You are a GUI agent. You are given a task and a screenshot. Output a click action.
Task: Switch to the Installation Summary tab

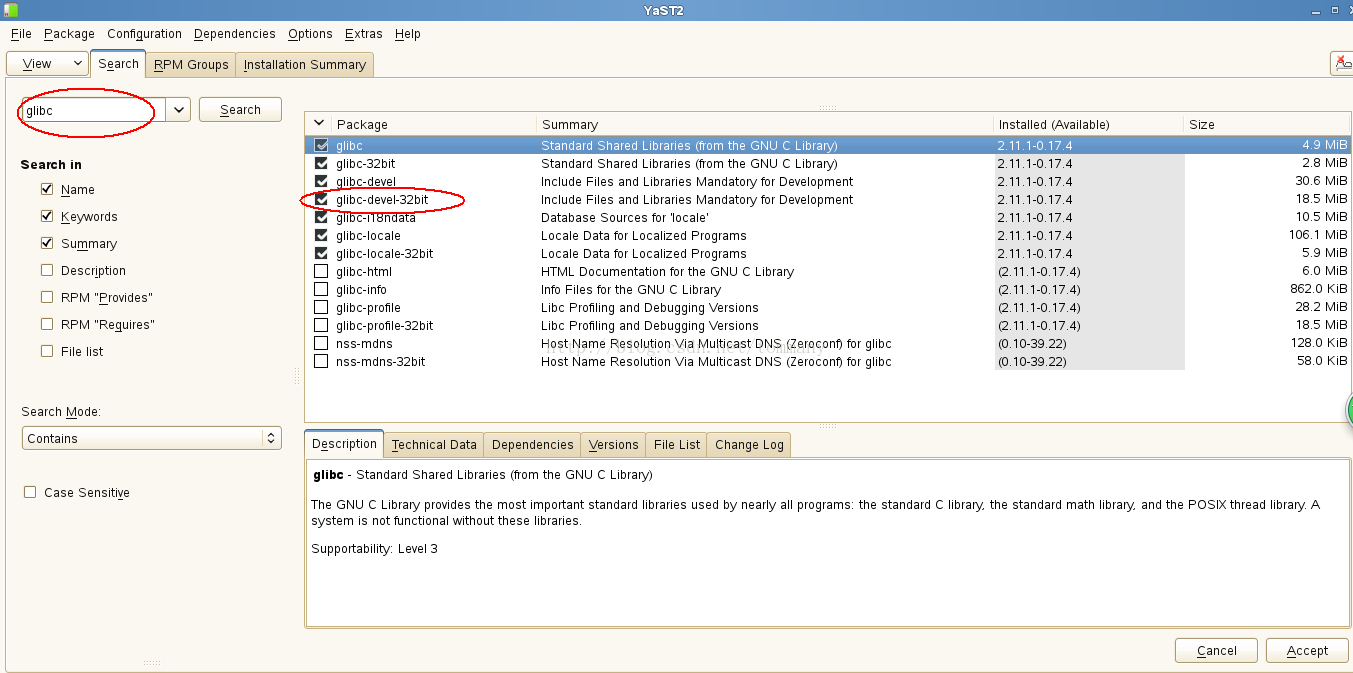pyautogui.click(x=305, y=64)
